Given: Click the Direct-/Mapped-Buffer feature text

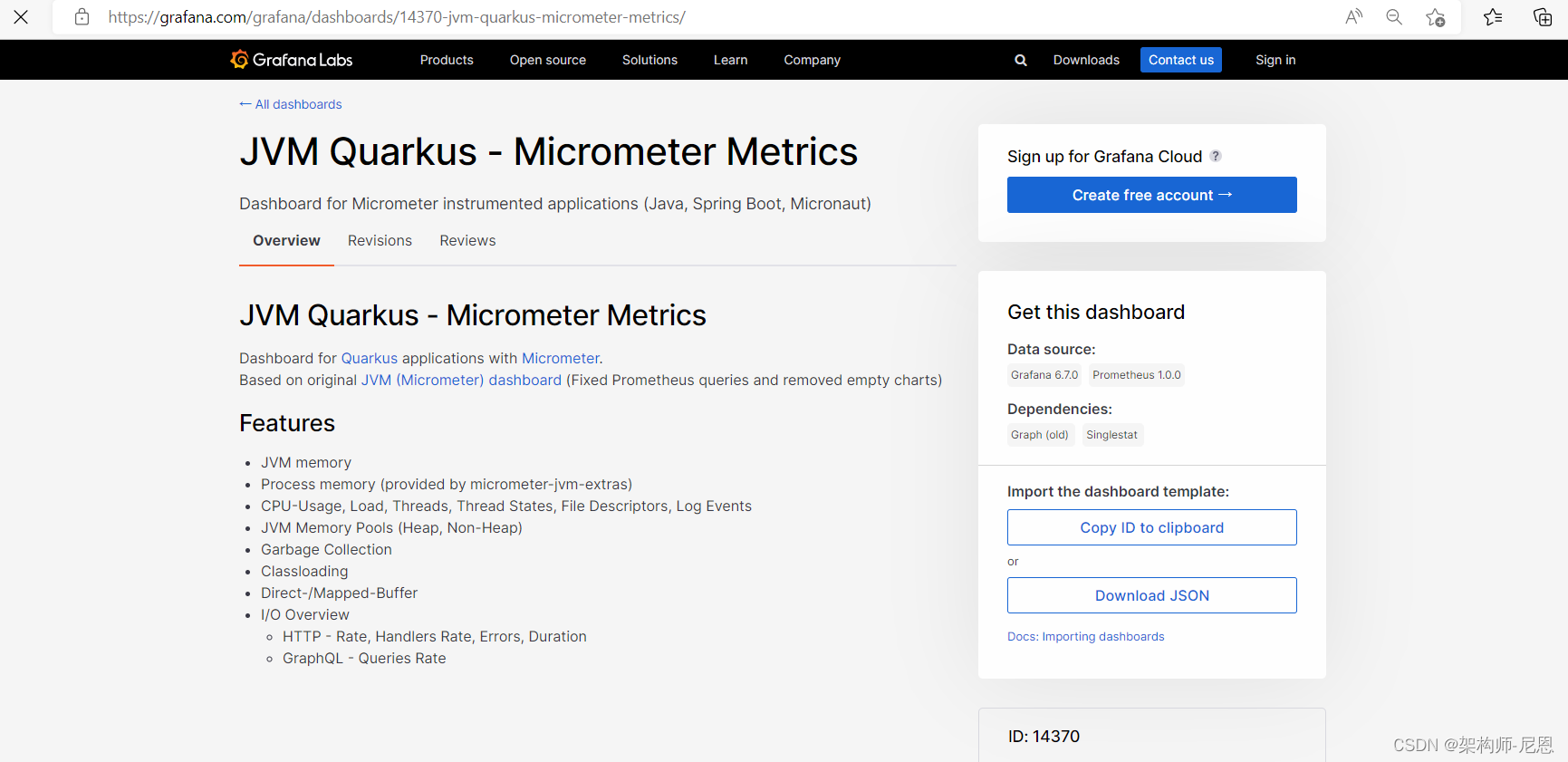Looking at the screenshot, I should (x=340, y=593).
